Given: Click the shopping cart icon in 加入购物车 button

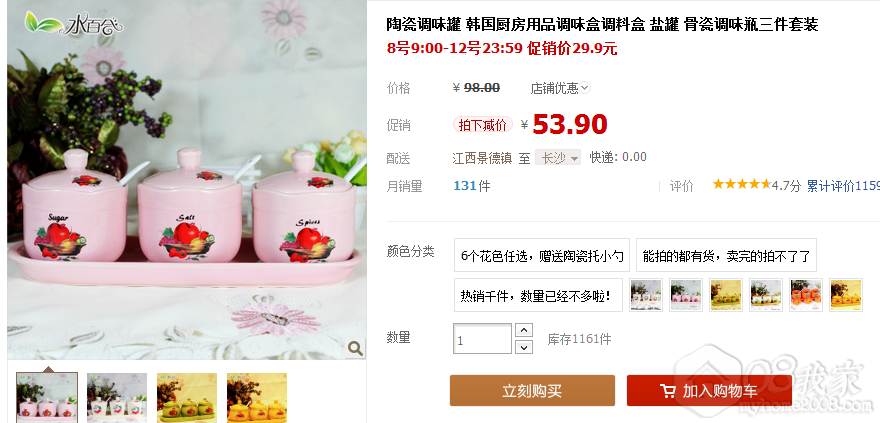Looking at the screenshot, I should coord(667,391).
